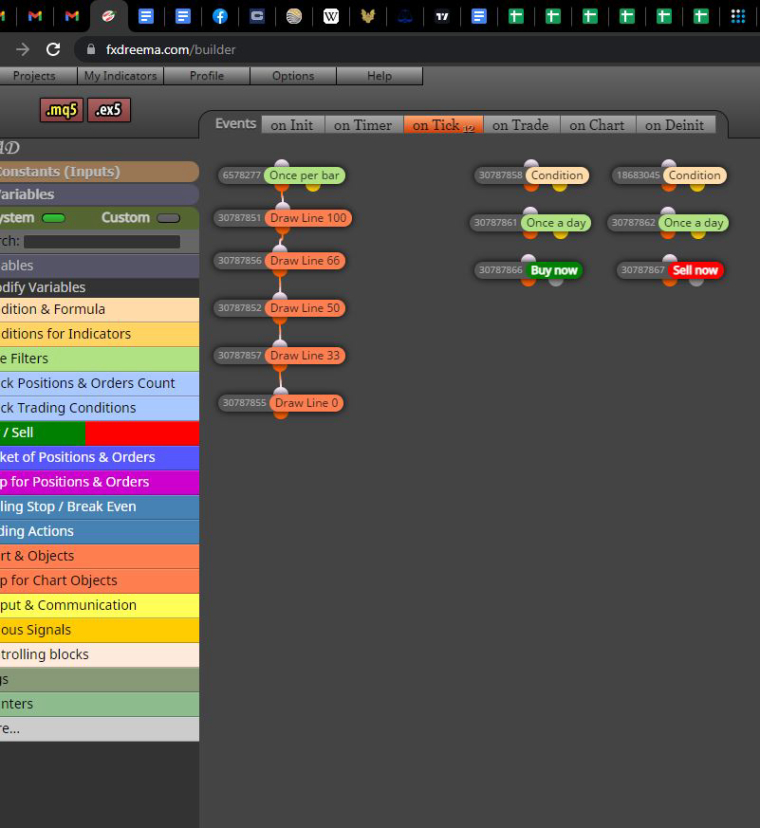This screenshot has height=828, width=760.
Task: Open the second Gmail tab
Action: [x=72, y=16]
